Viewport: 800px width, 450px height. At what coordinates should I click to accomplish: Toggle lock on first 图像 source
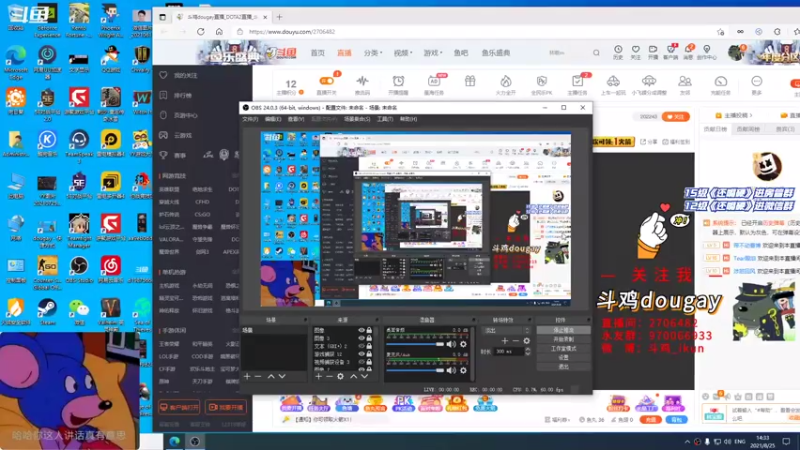369,330
